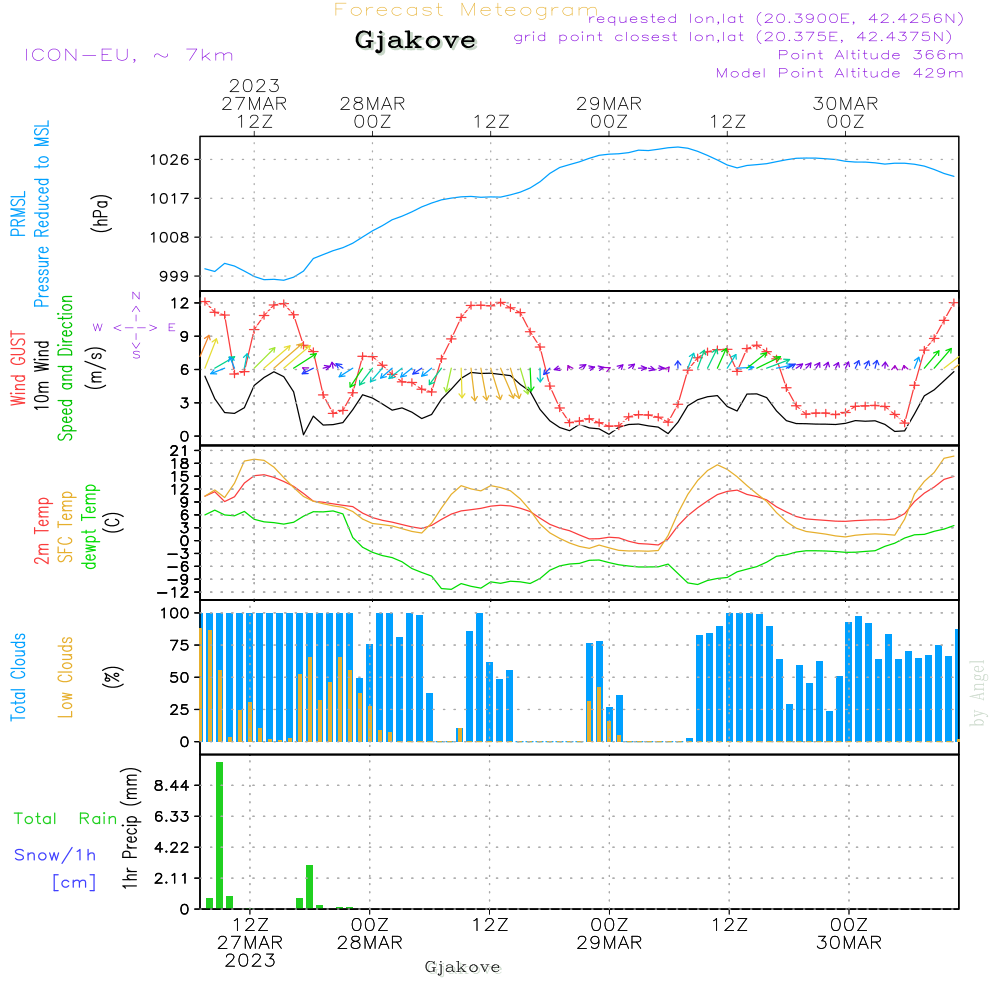Click the '(C)' temperature unit label
This screenshot has width=1000, height=1000.
(x=113, y=523)
